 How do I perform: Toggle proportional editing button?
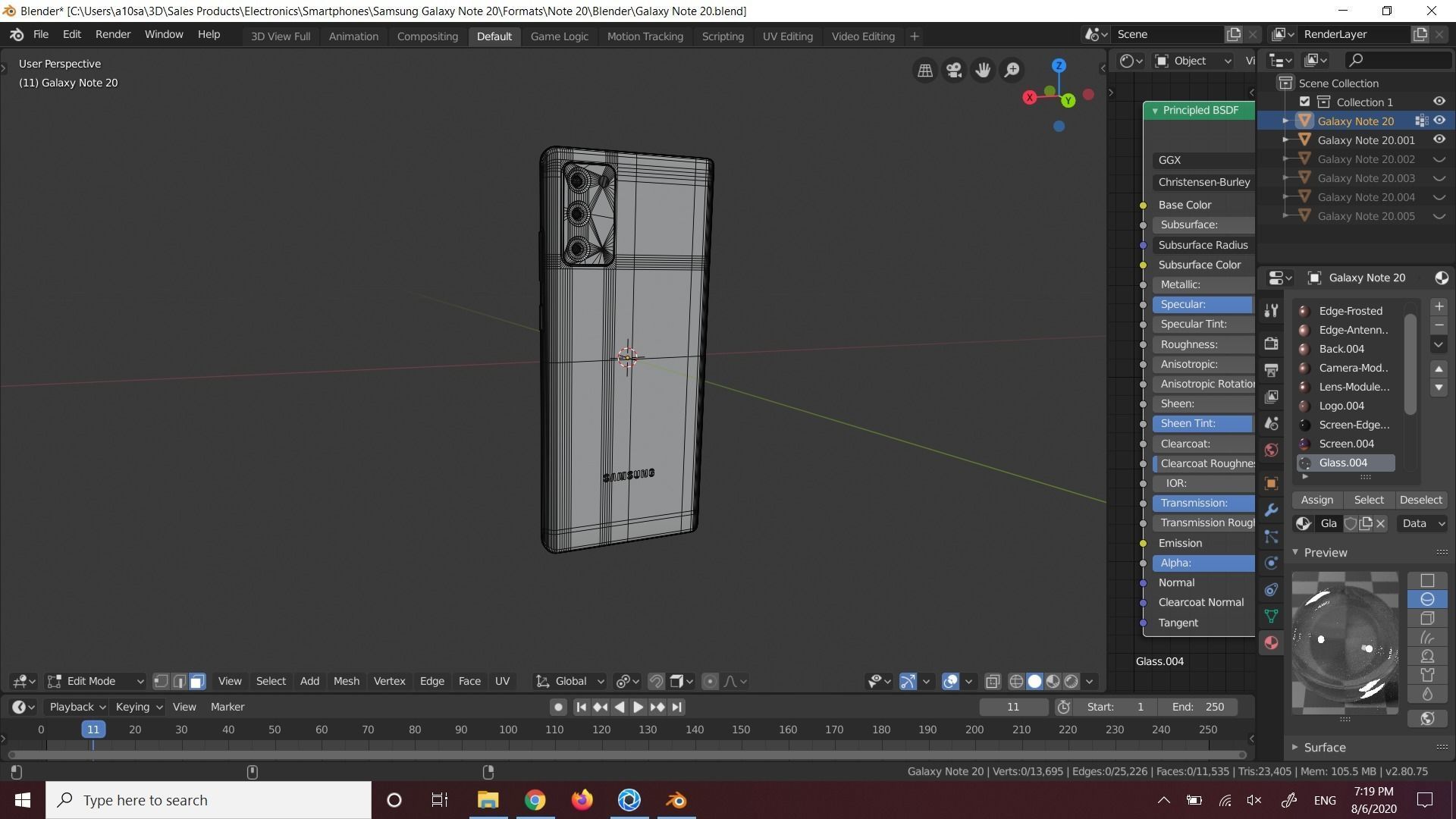(710, 681)
